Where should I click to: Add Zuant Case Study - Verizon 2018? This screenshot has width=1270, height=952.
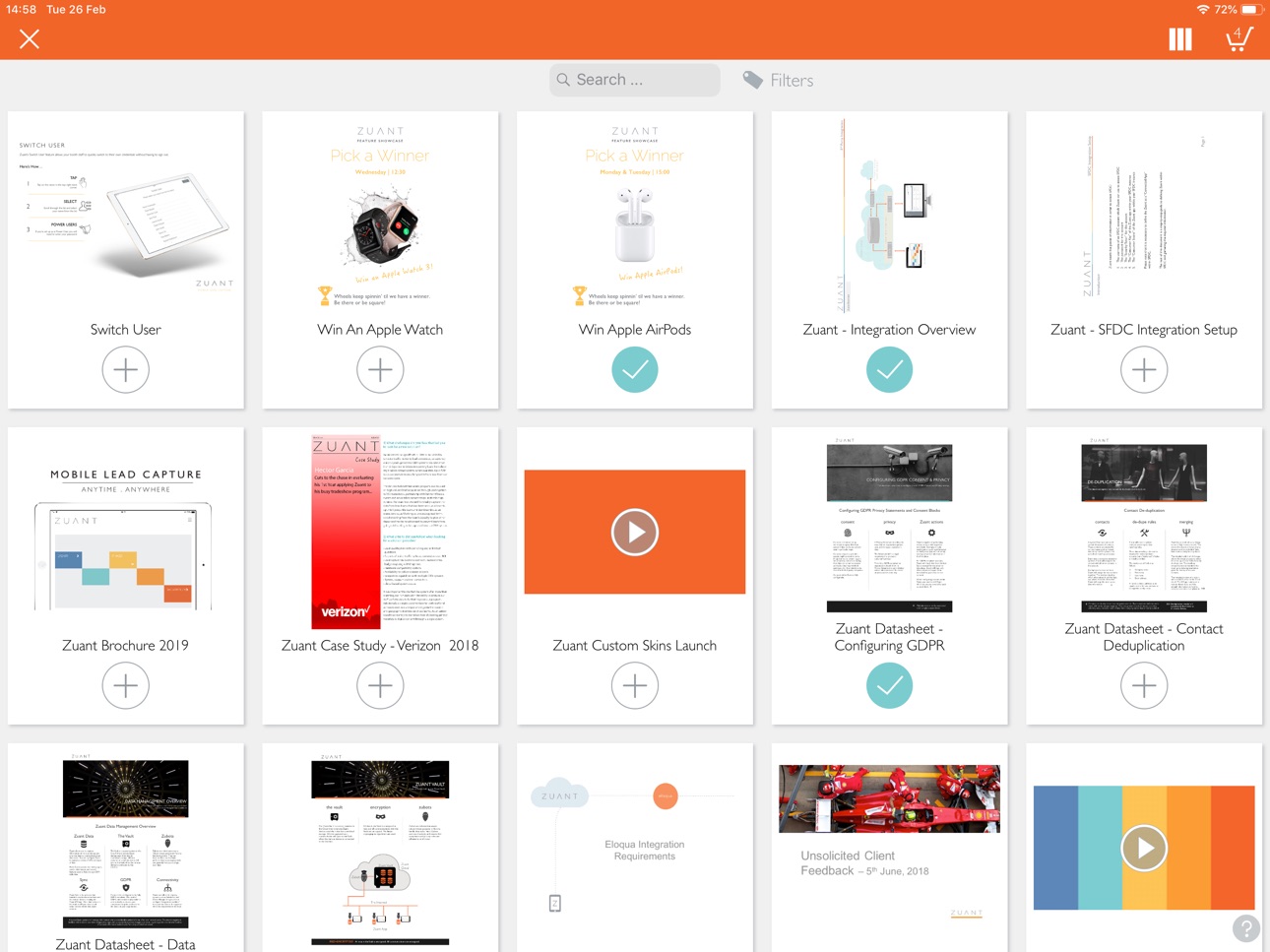click(380, 686)
